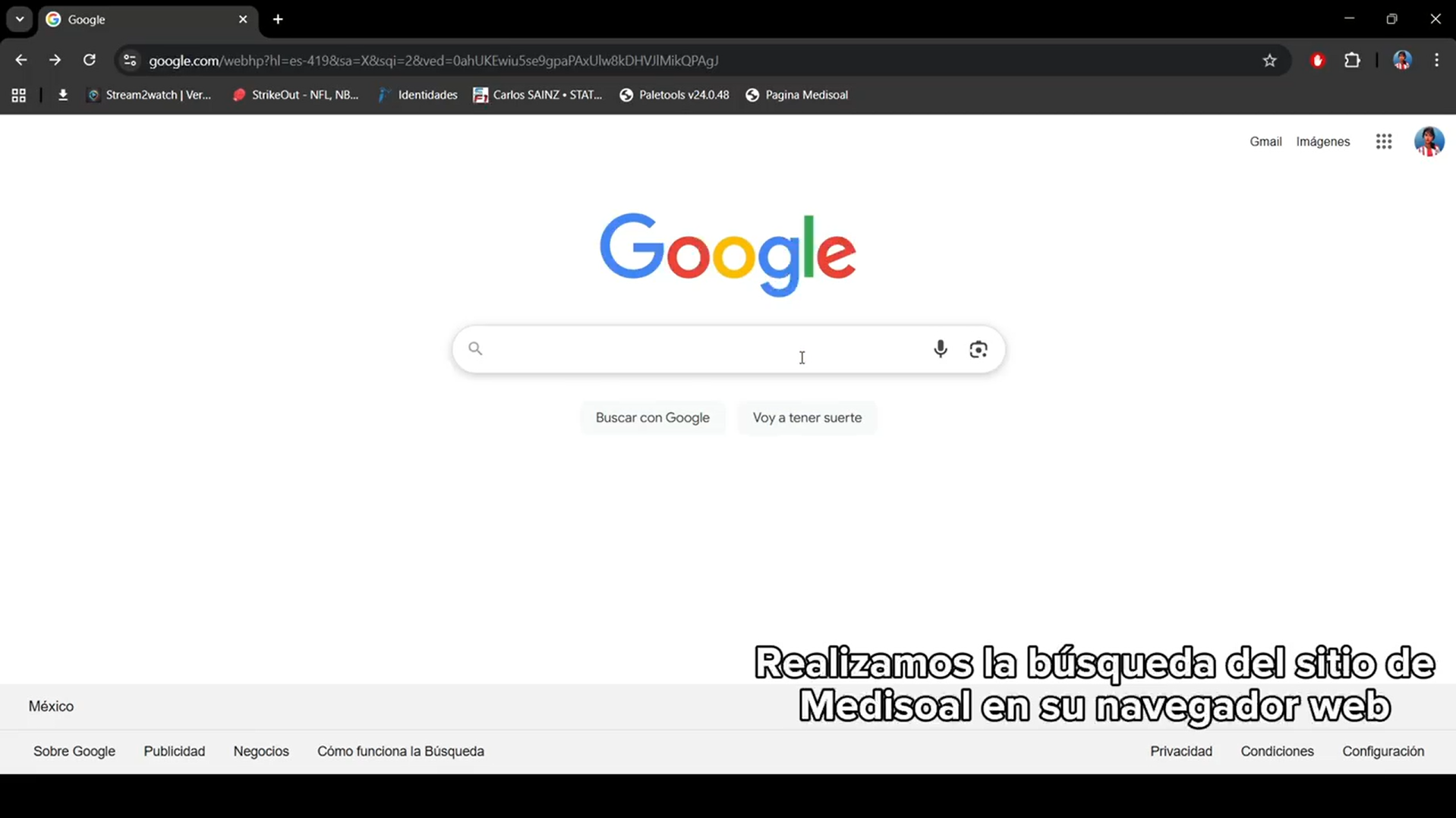Viewport: 1456px width, 818px height.
Task: Open Sobre Google footer link
Action: (74, 751)
